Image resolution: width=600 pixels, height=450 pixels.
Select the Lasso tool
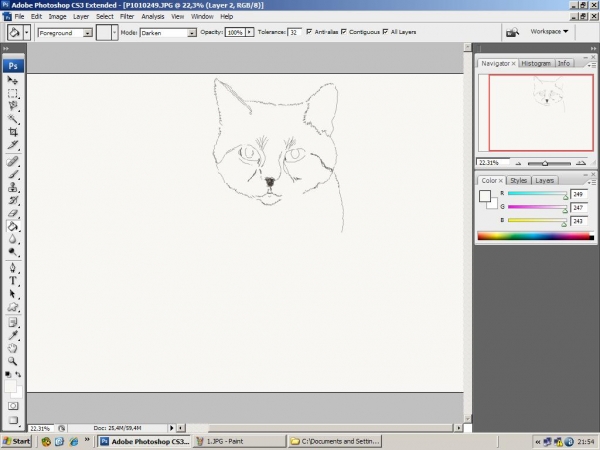(x=13, y=106)
